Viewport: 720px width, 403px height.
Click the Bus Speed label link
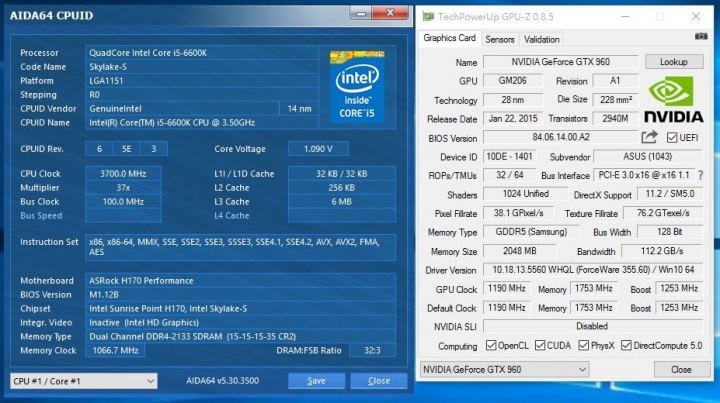[41, 216]
